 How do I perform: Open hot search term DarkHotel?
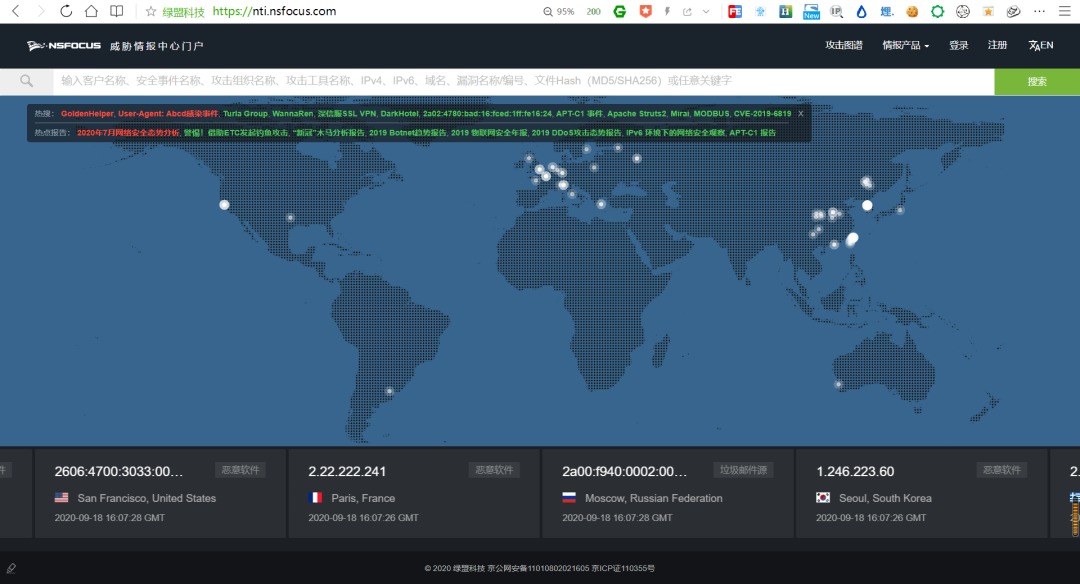point(399,114)
